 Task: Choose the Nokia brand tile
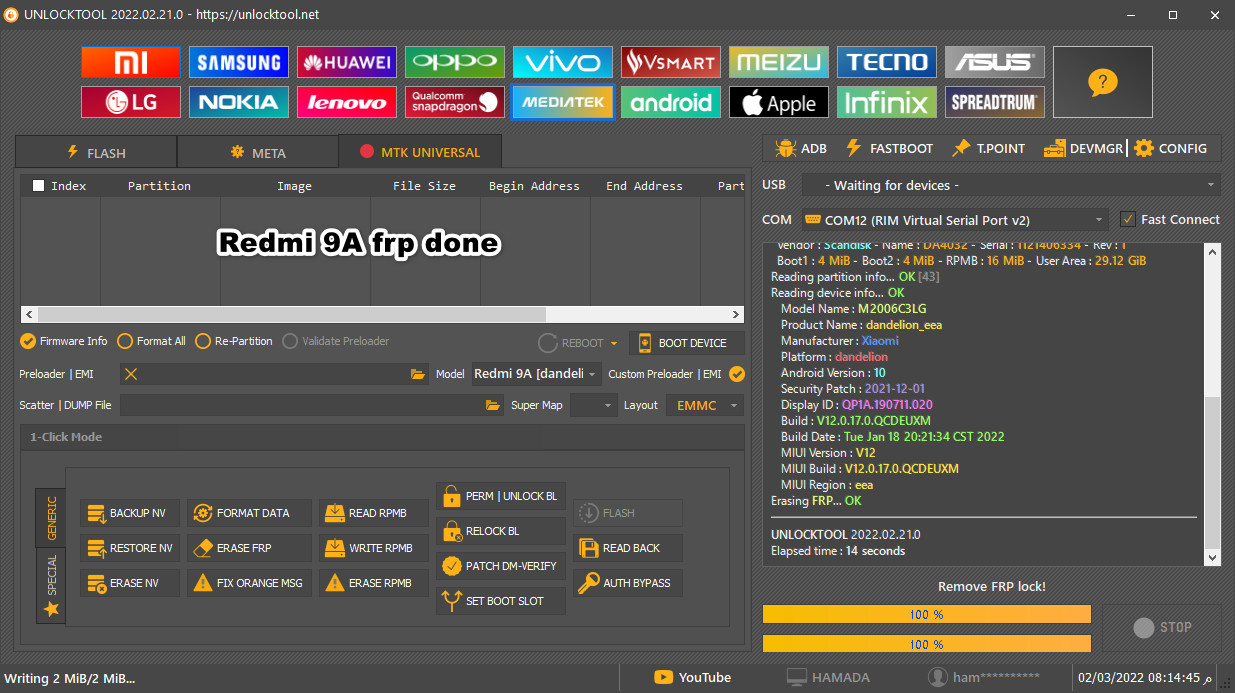tap(239, 102)
